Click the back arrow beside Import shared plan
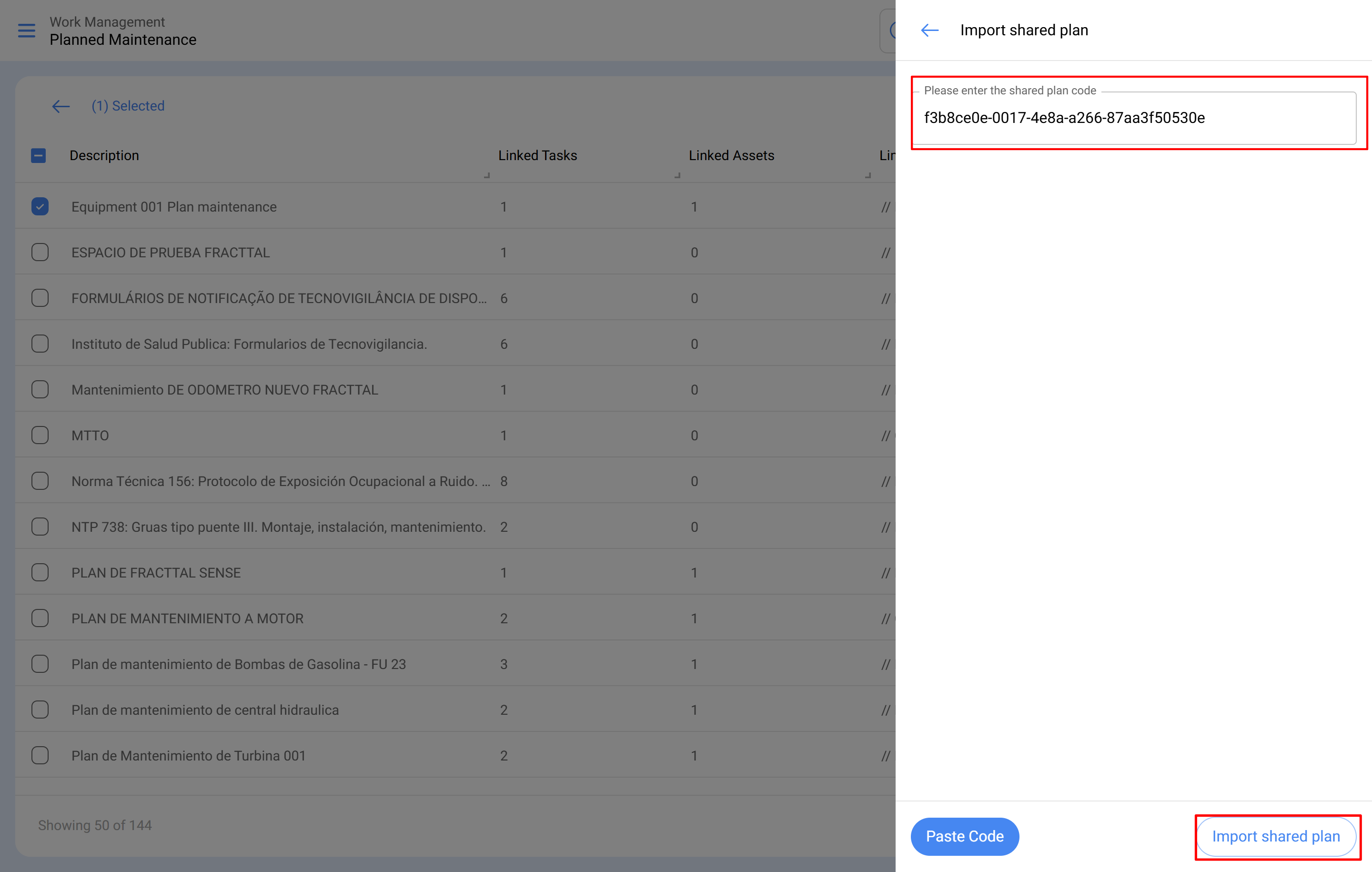This screenshot has width=1372, height=872. 929,30
